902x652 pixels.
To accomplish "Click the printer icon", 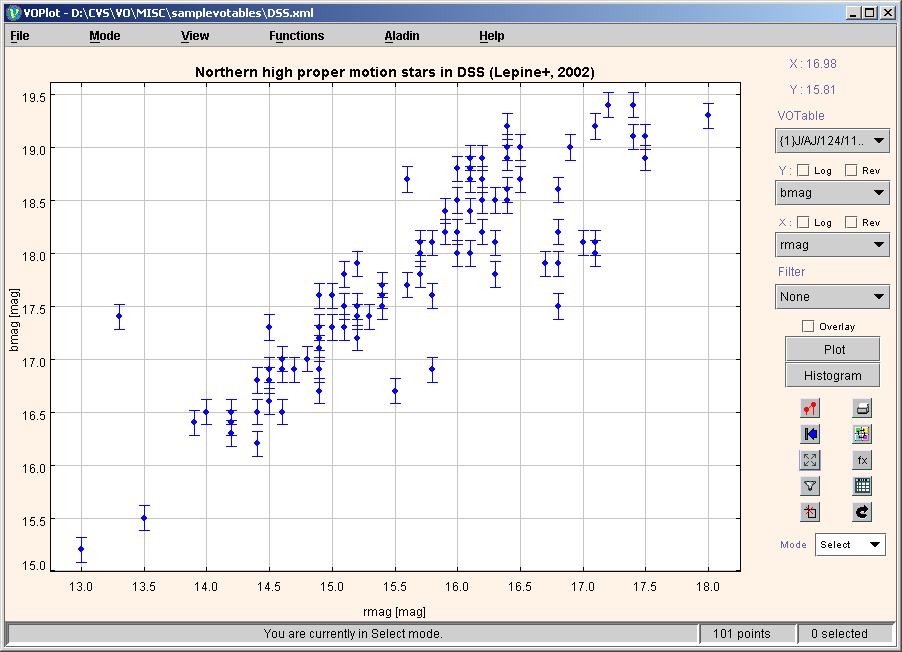I will [862, 408].
